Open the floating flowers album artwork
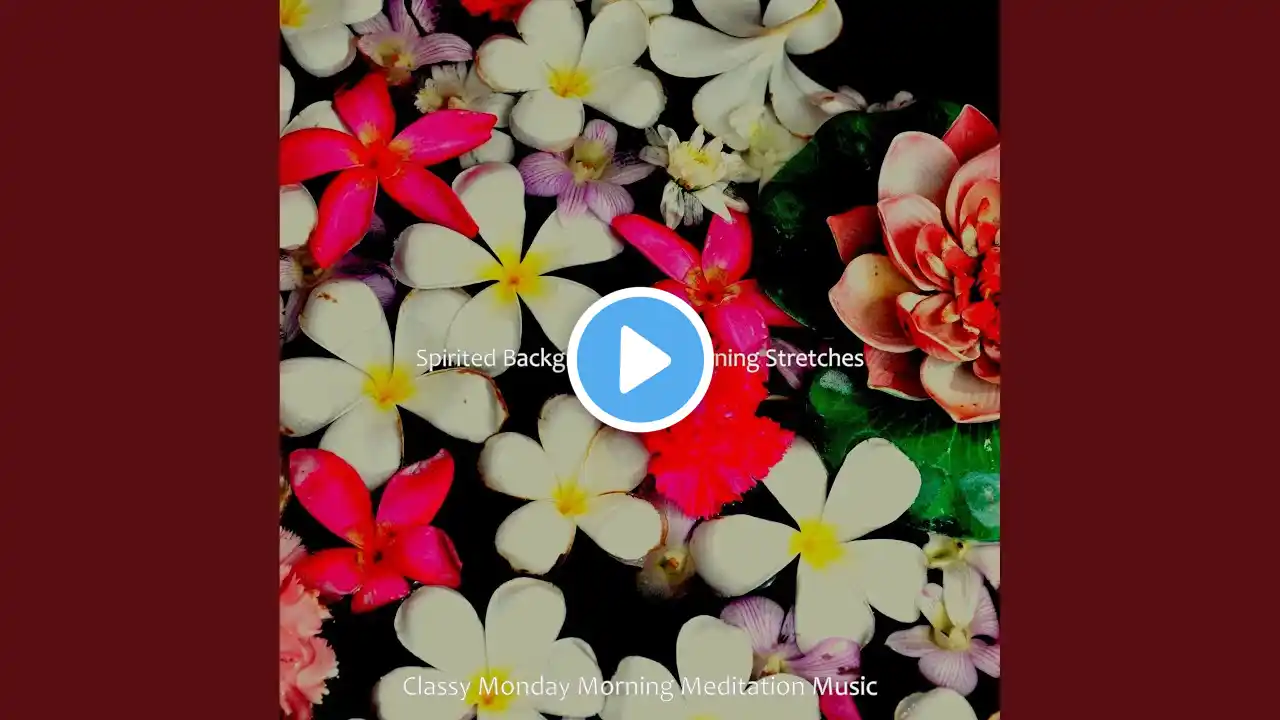1280x720 pixels. 640,360
